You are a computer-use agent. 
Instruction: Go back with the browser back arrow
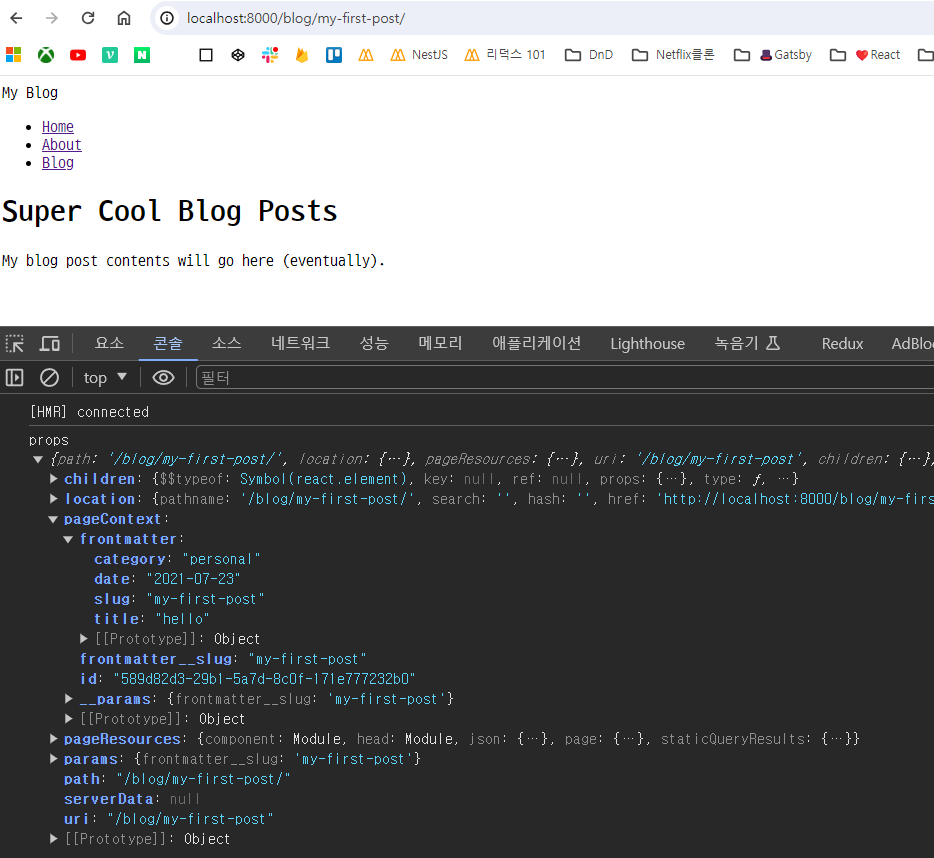tap(16, 18)
